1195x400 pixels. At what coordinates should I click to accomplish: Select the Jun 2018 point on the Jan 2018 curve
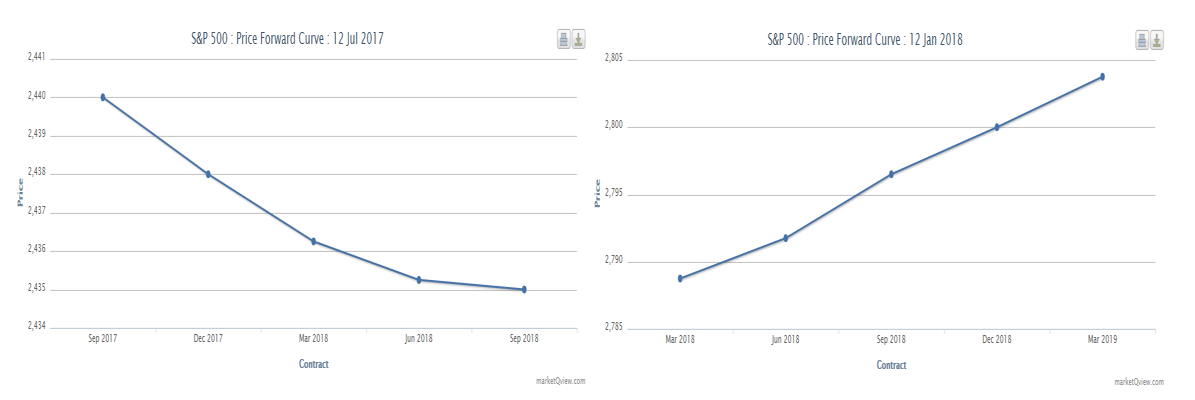click(786, 238)
